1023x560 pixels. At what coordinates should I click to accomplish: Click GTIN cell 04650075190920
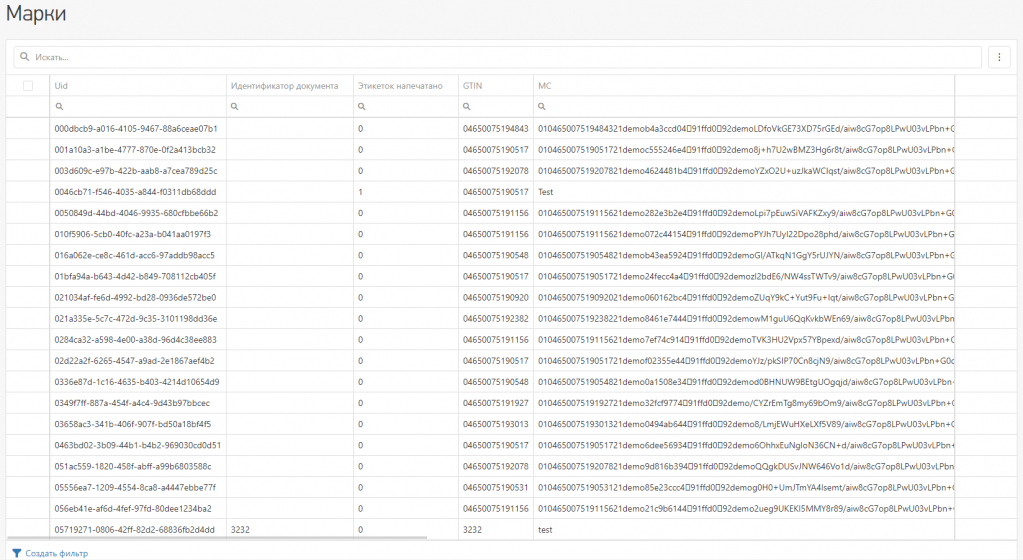click(496, 298)
